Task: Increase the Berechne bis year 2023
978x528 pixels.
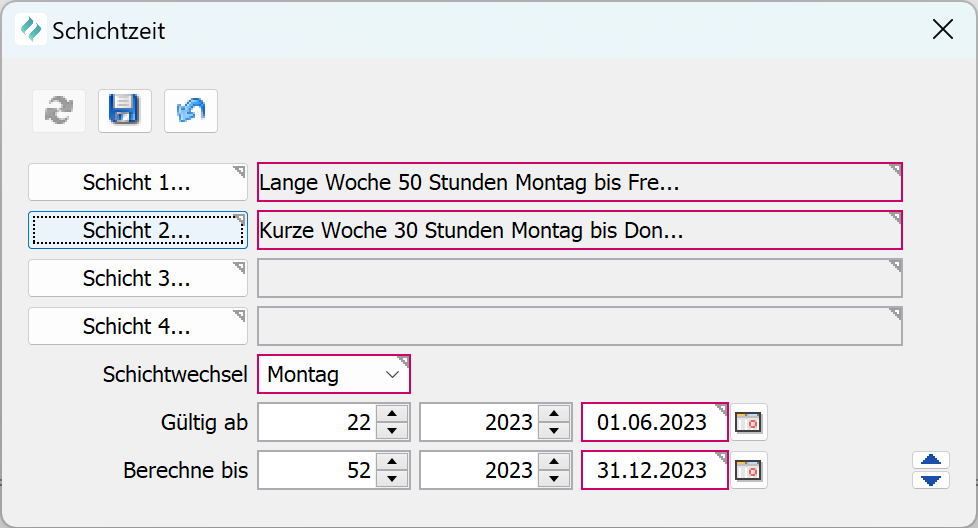Action: pyautogui.click(x=553, y=462)
